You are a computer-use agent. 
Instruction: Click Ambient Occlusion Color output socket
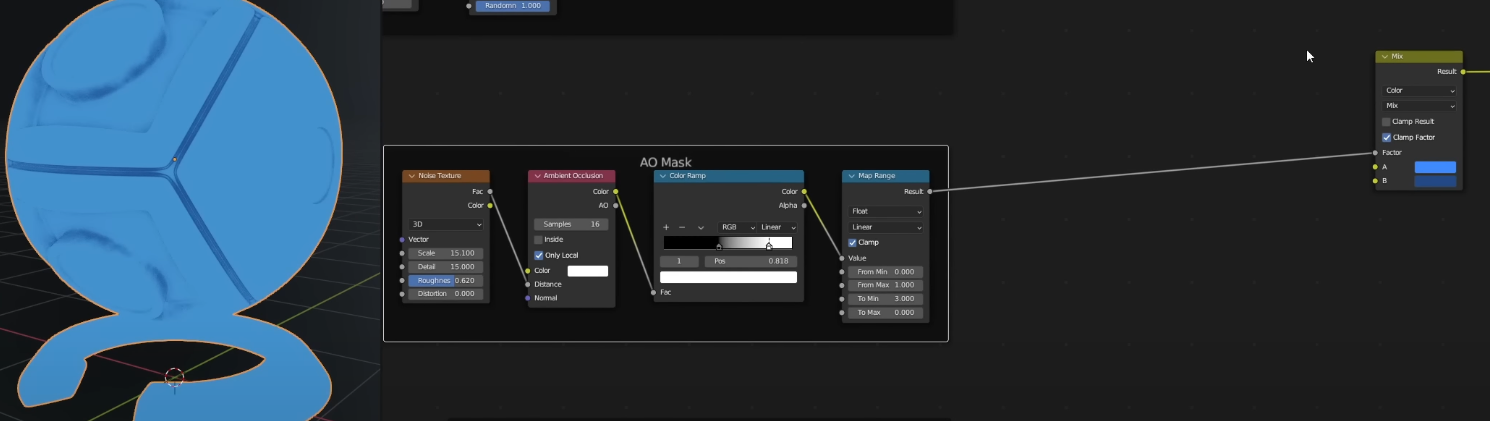click(615, 192)
